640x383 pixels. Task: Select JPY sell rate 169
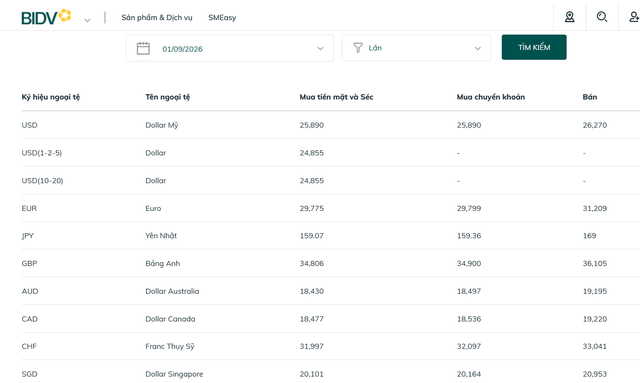coord(589,236)
